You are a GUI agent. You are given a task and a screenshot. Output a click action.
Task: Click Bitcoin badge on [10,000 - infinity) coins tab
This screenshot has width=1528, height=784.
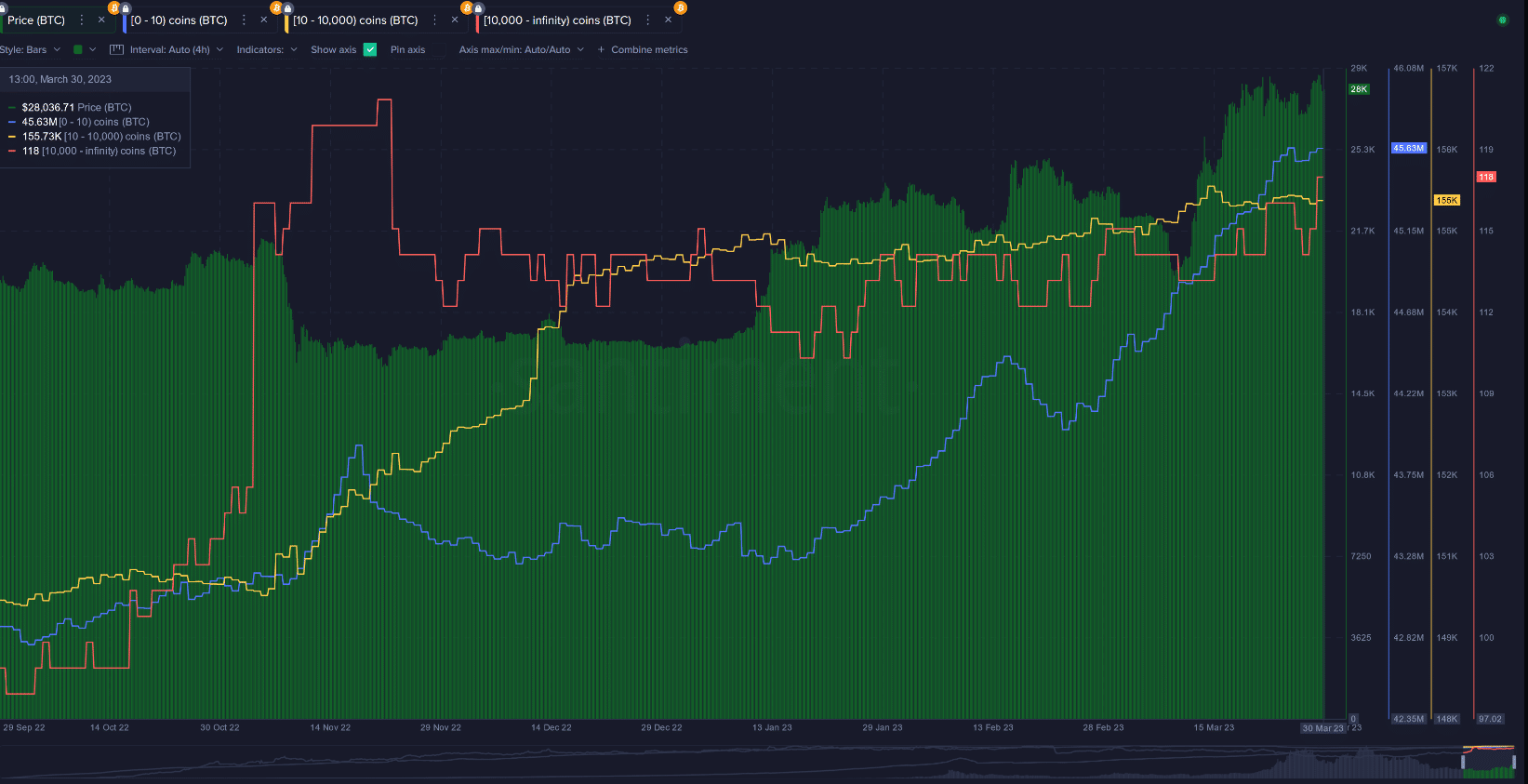click(680, 7)
